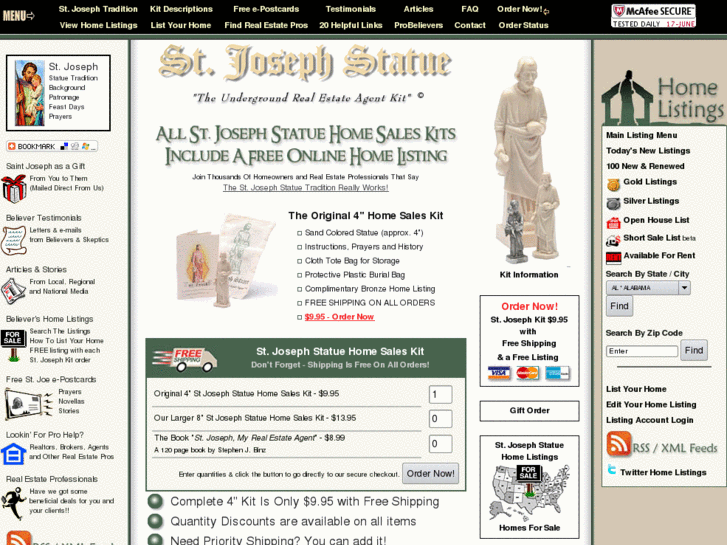727x545 pixels.
Task: Click the Visa card icon
Action: pos(499,373)
